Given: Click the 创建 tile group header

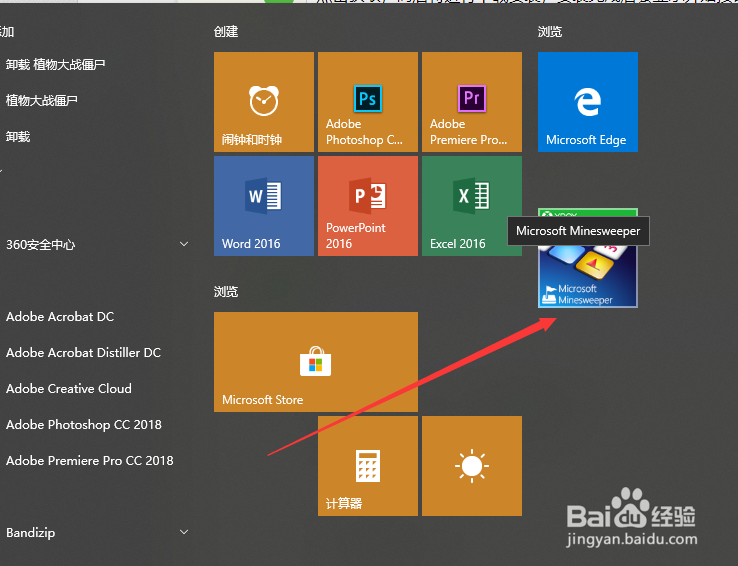Looking at the screenshot, I should [x=226, y=32].
